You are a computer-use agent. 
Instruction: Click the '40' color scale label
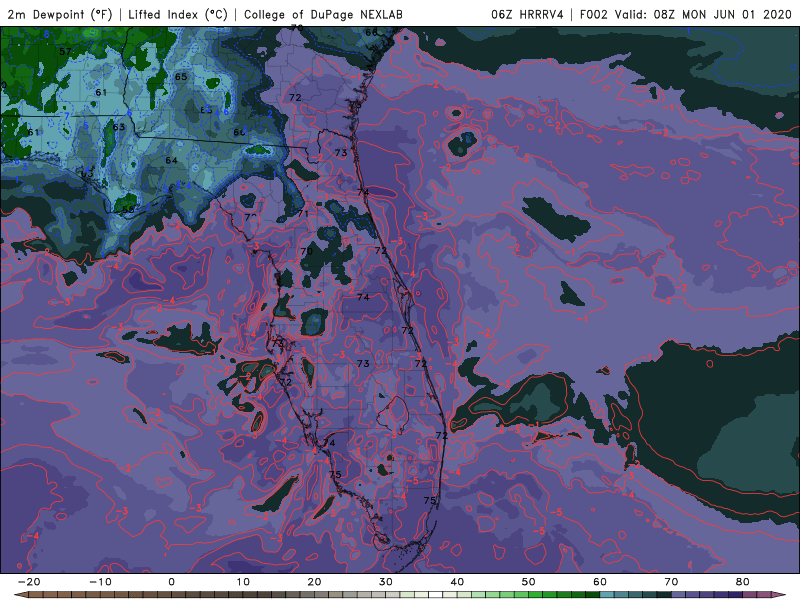(457, 582)
